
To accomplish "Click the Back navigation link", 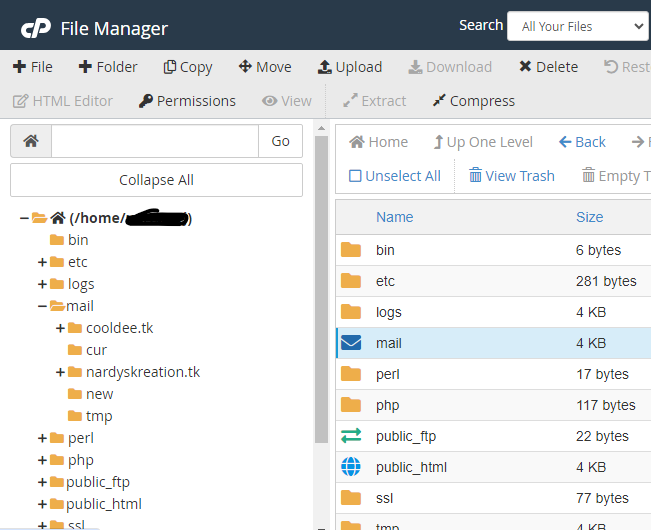I will click(582, 142).
